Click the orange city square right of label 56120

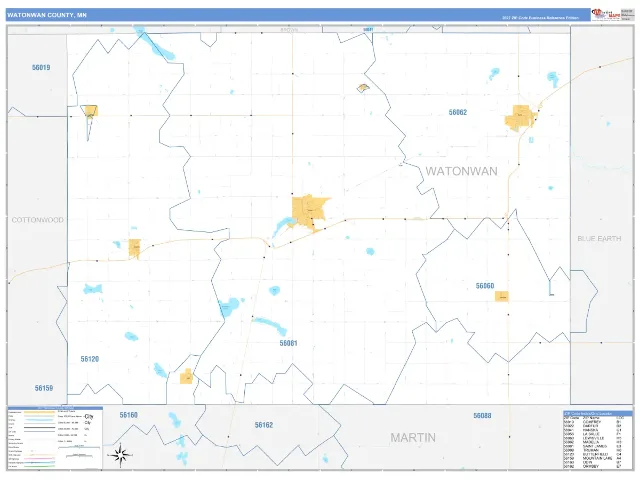coord(186,376)
